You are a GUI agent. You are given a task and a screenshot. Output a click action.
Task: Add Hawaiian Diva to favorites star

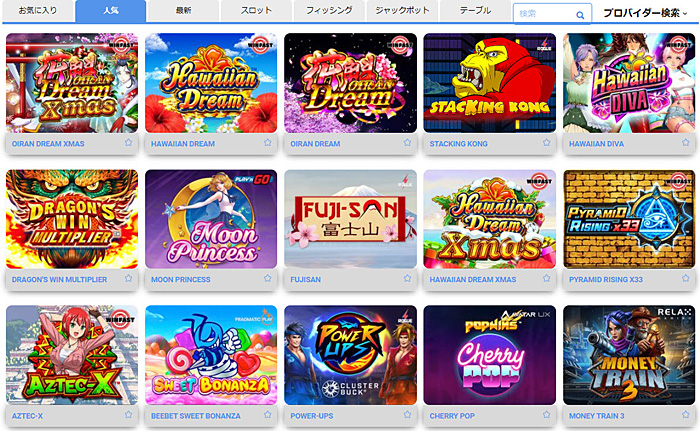(686, 142)
